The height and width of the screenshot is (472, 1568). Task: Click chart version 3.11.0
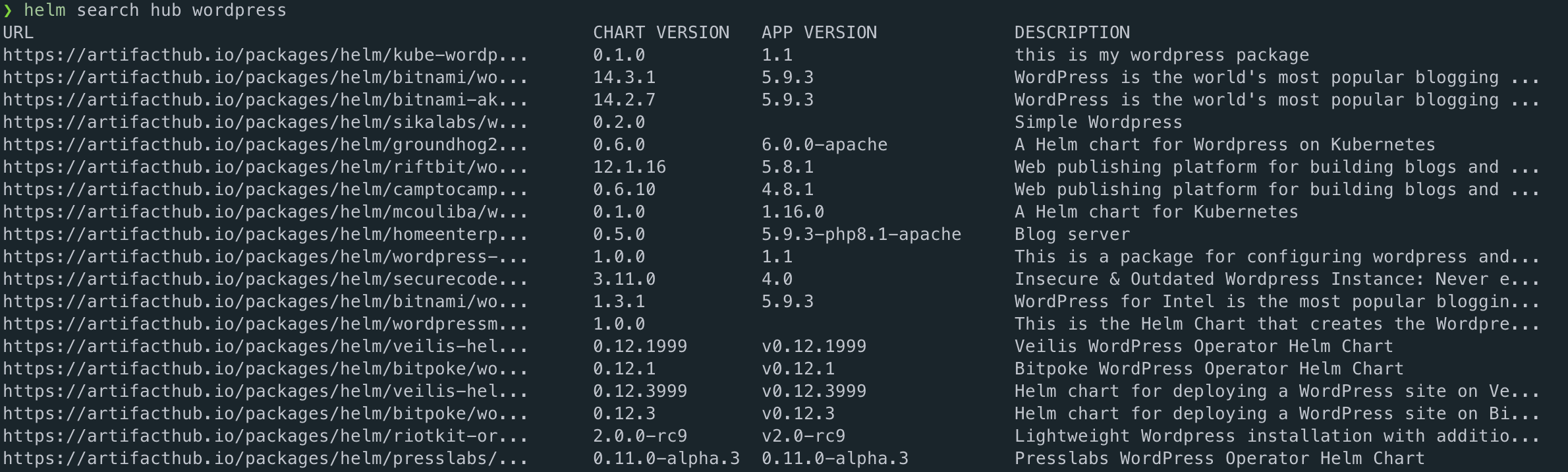tap(625, 280)
